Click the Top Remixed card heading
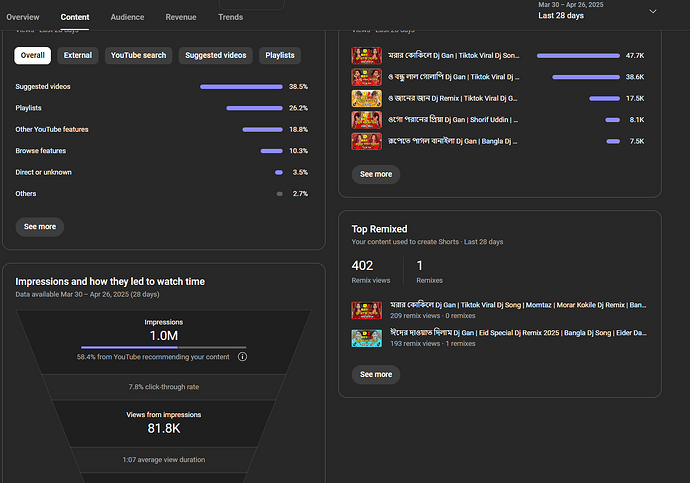 [379, 229]
